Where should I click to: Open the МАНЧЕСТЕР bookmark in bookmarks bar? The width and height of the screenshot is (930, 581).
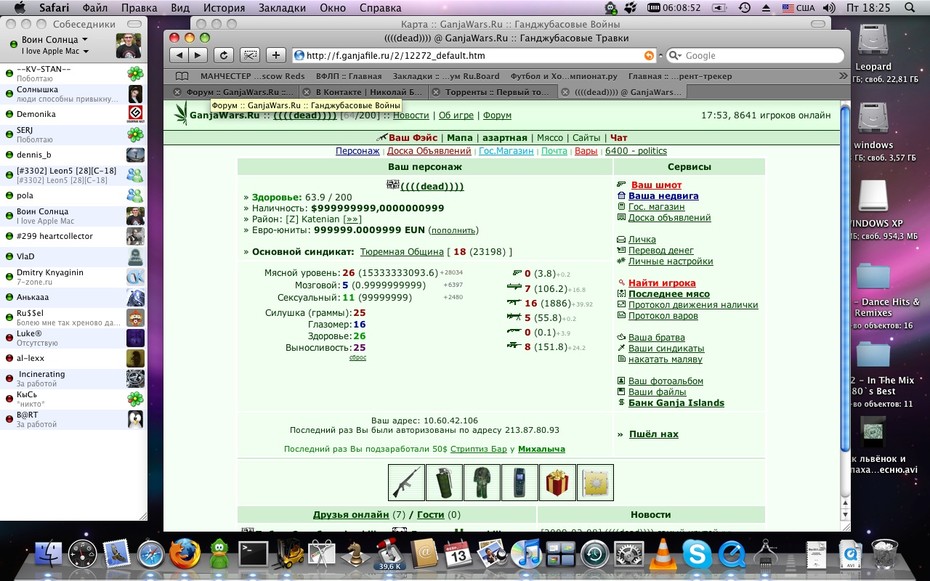point(252,76)
